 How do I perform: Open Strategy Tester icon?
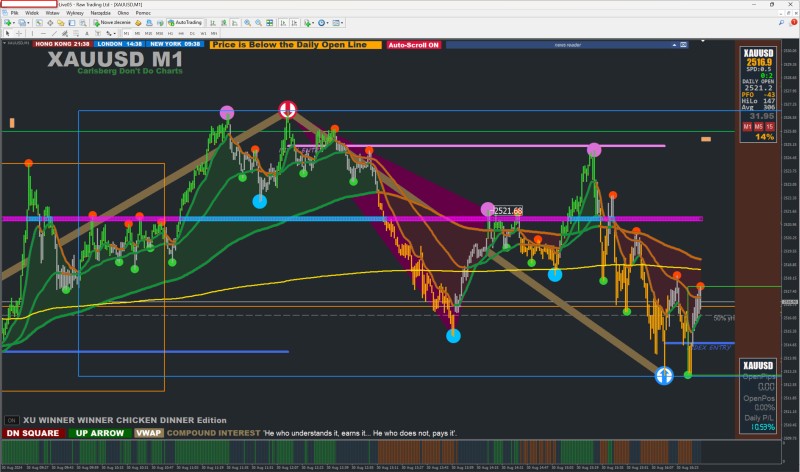click(x=83, y=22)
